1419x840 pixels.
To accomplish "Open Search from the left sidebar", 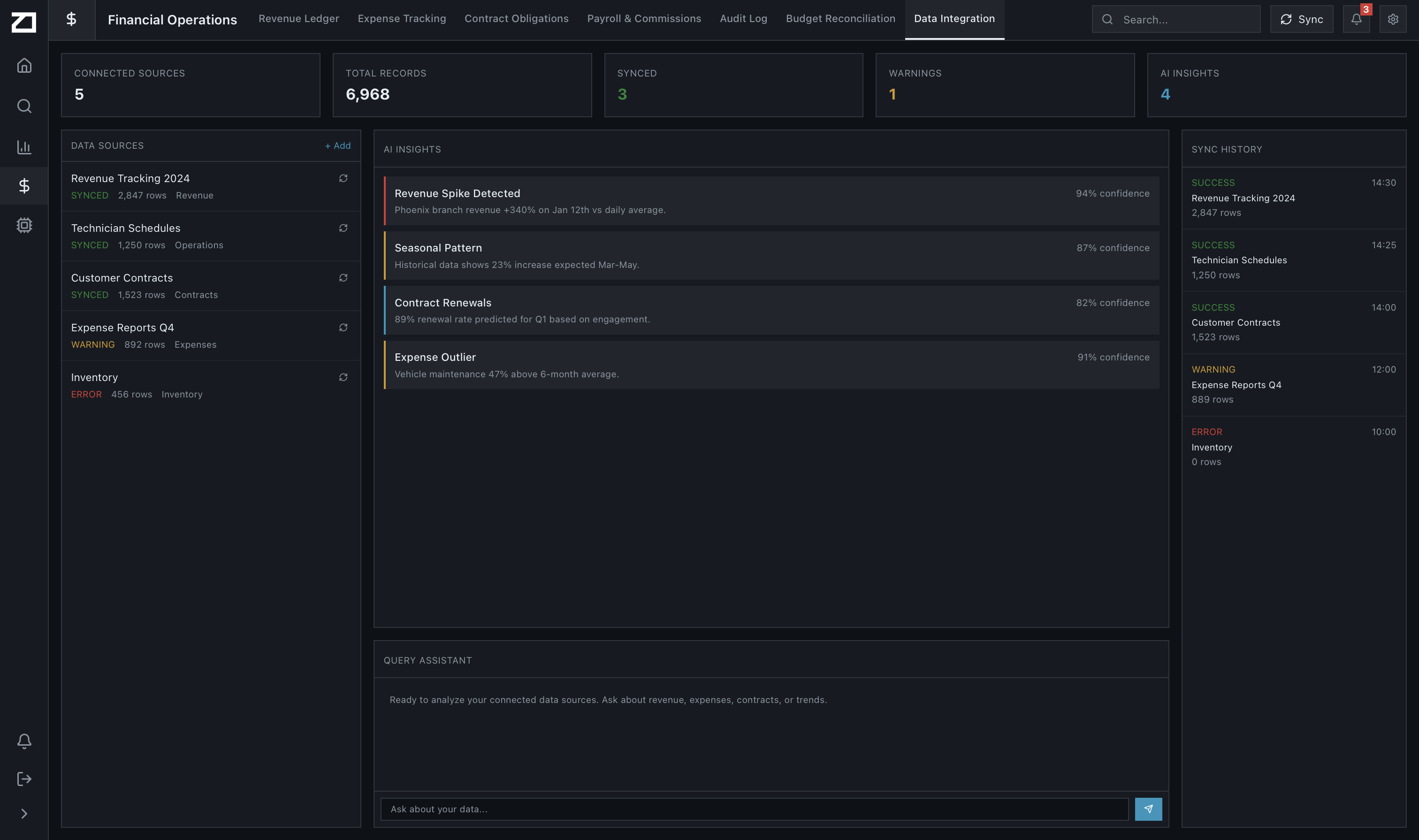I will coord(24,106).
